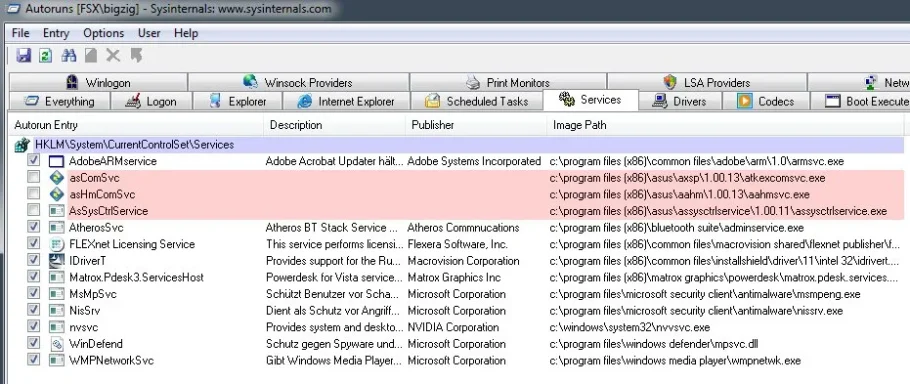This screenshot has height=384, width=910.
Task: Click the nvsvc entry icon
Action: pyautogui.click(x=56, y=327)
